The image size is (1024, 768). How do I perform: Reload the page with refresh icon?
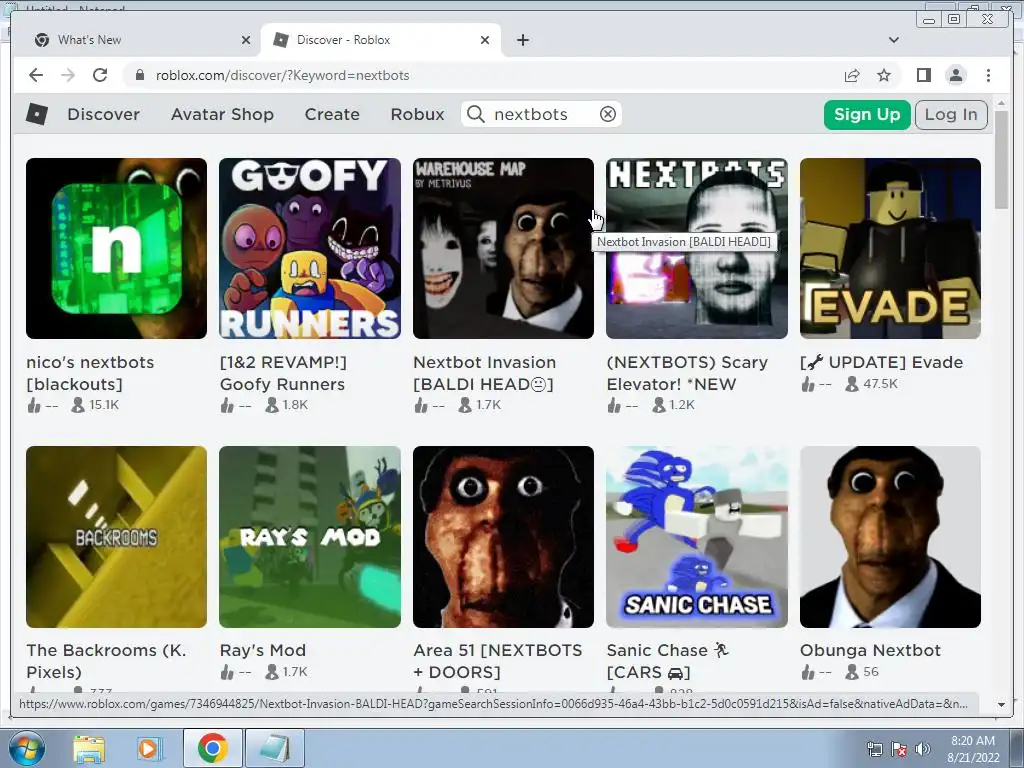[100, 75]
